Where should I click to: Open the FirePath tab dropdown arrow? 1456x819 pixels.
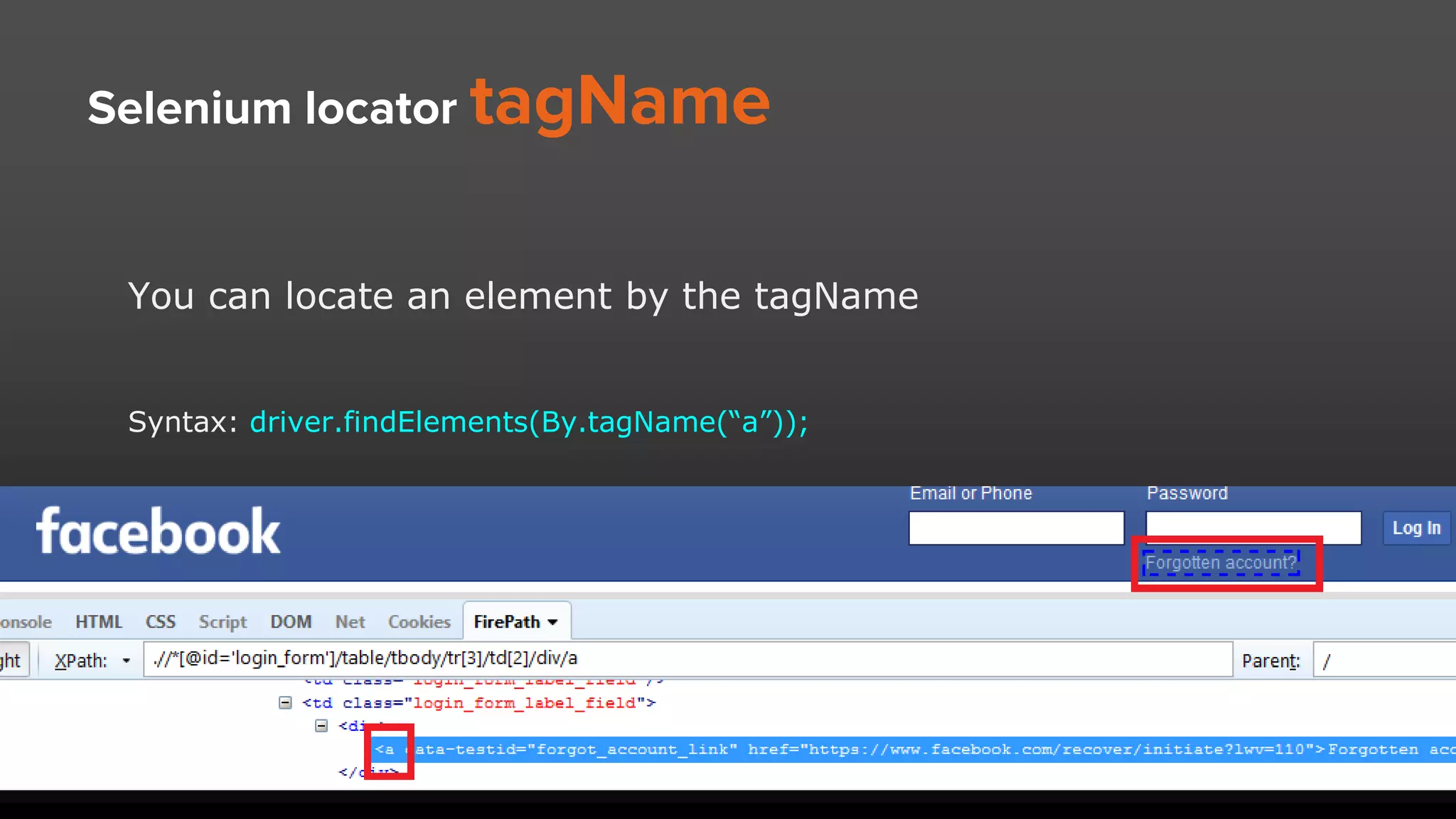(x=553, y=622)
